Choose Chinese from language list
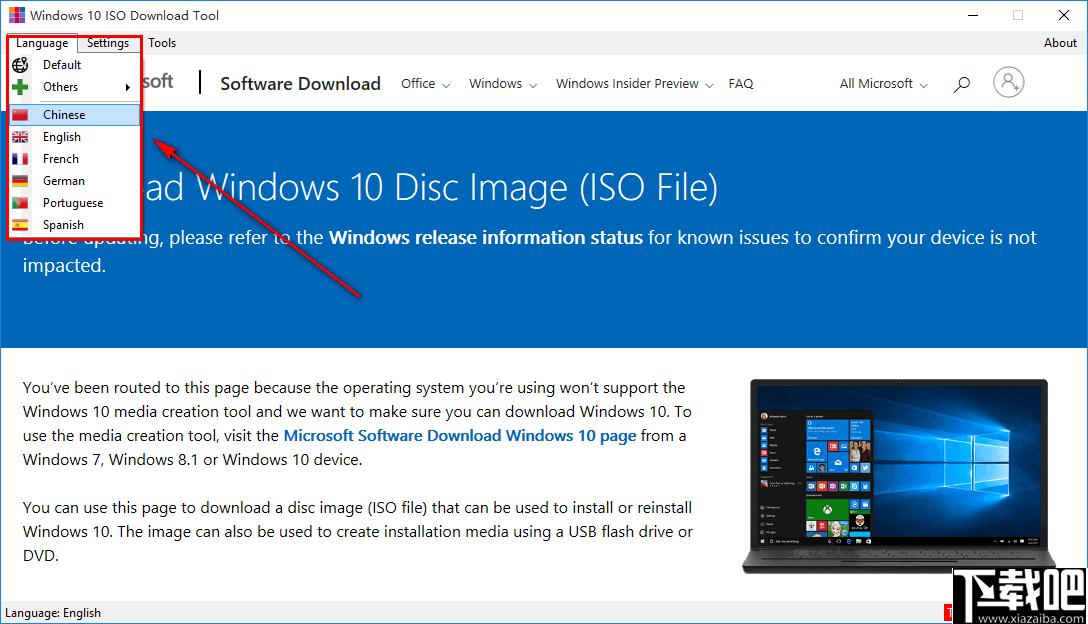The image size is (1088, 624). (74, 115)
